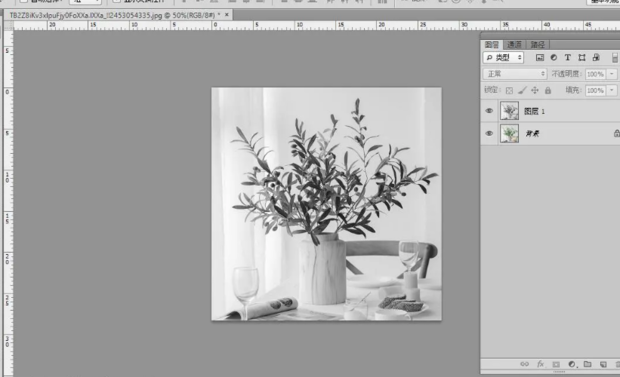
Task: Filter layers by shape layer type
Action: pos(582,58)
